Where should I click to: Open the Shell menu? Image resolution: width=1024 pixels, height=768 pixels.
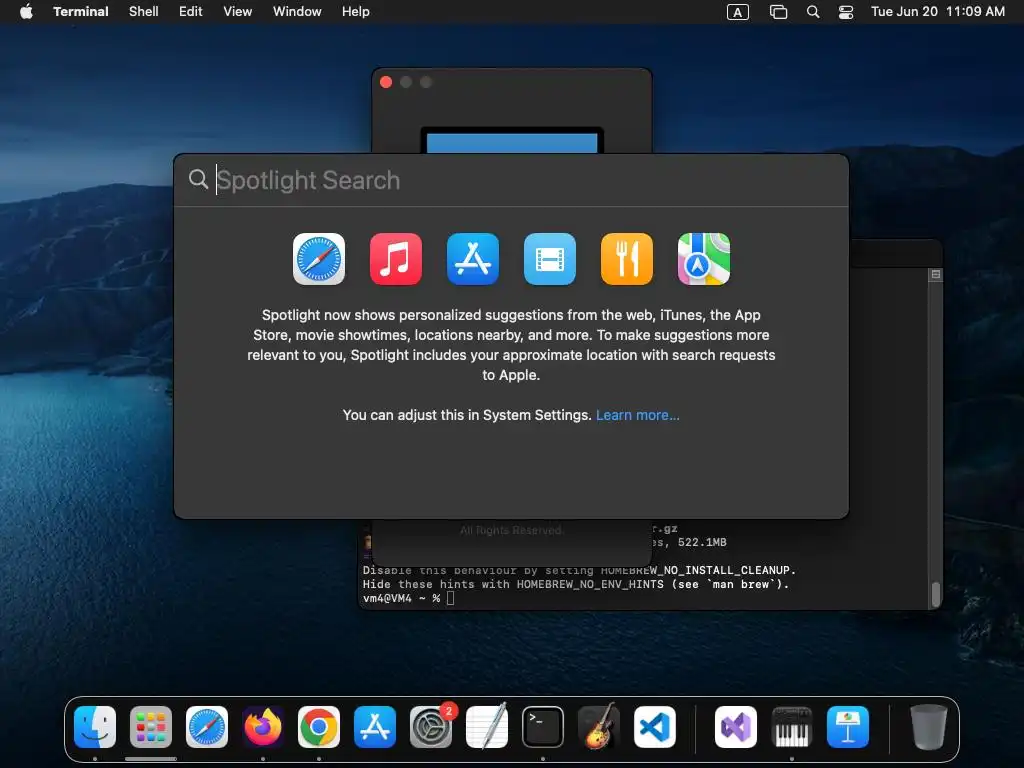coord(144,12)
